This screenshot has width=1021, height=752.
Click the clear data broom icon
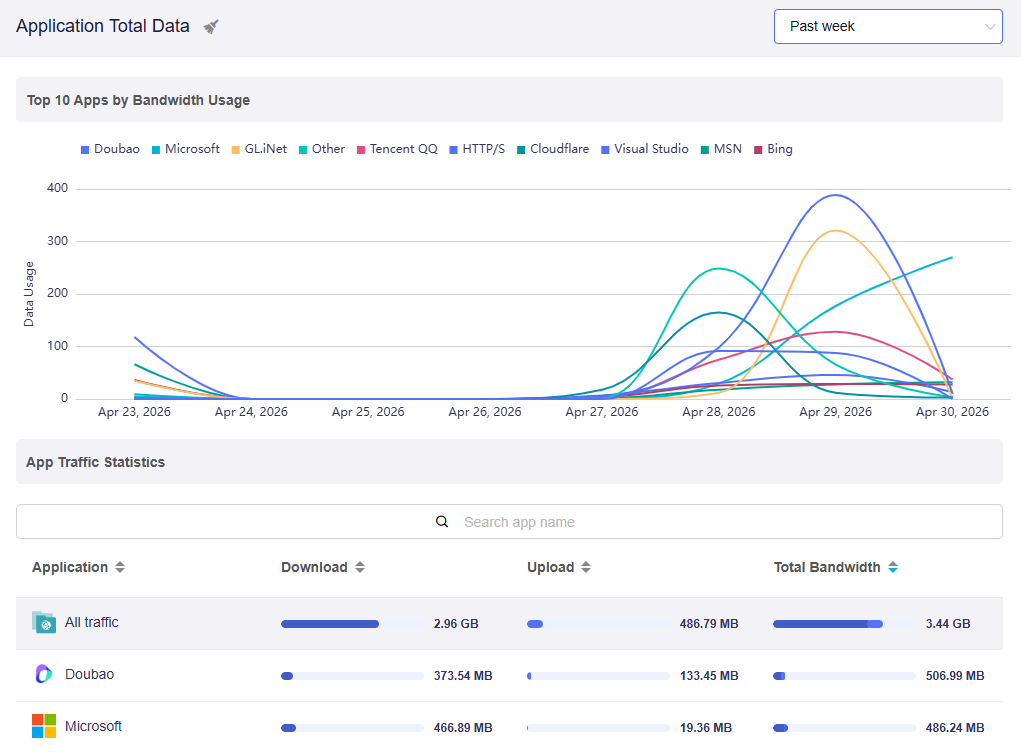210,27
